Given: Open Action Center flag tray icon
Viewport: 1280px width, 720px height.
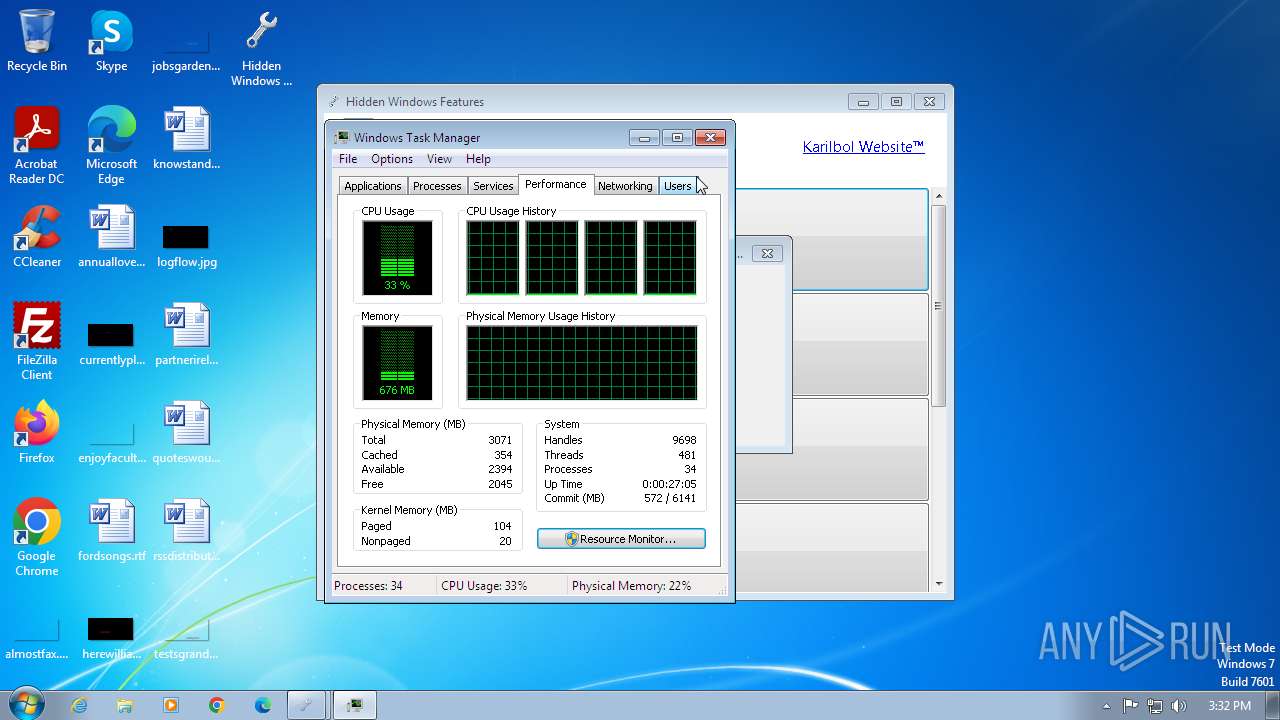Looking at the screenshot, I should [x=1131, y=705].
